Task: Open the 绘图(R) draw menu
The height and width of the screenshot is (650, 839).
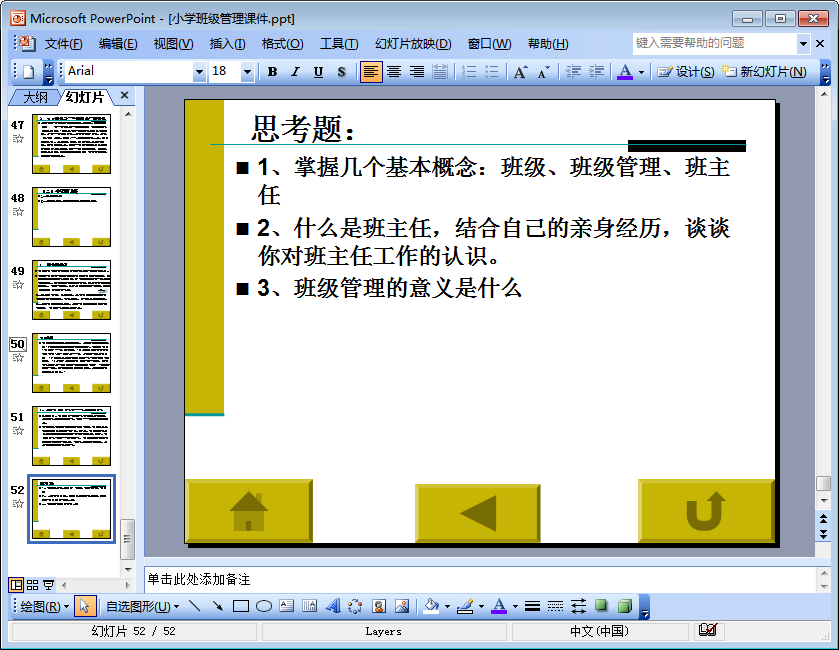Action: [x=45, y=606]
